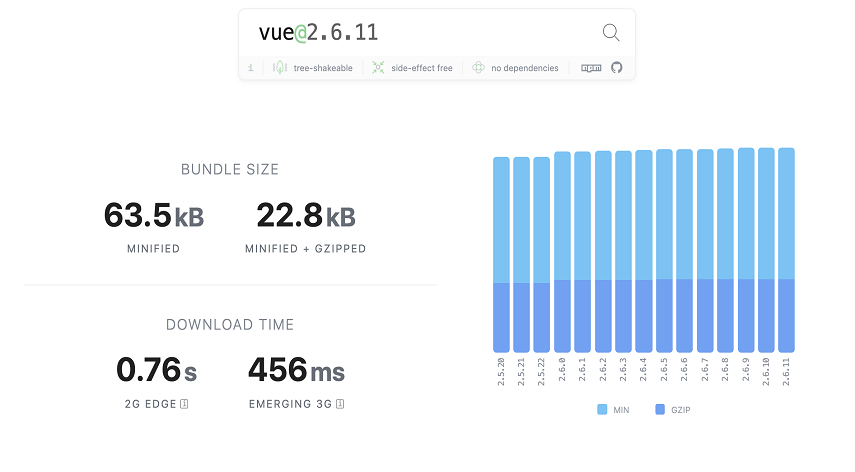Click the 2.6.11 version axis label
This screenshot has width=855, height=472.
coord(786,372)
